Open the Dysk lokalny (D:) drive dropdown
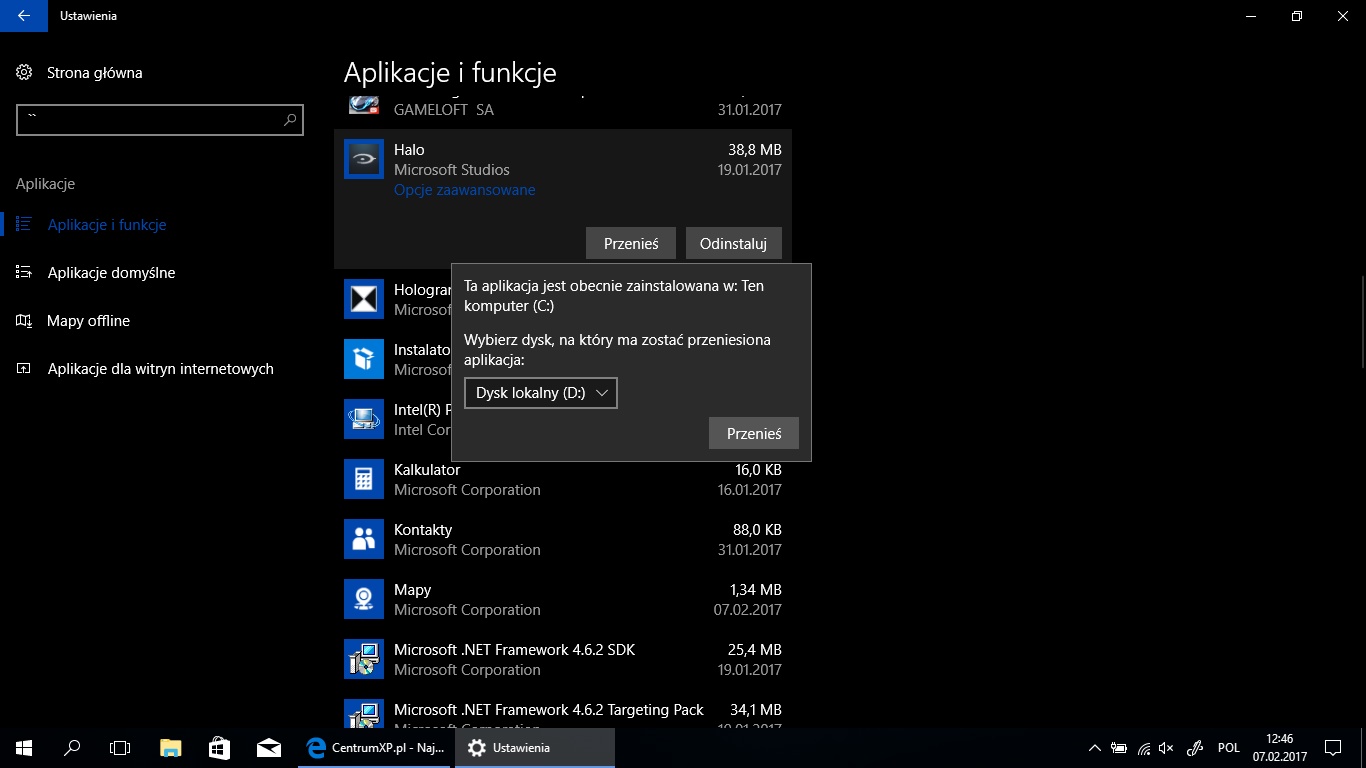This screenshot has height=768, width=1366. [541, 393]
